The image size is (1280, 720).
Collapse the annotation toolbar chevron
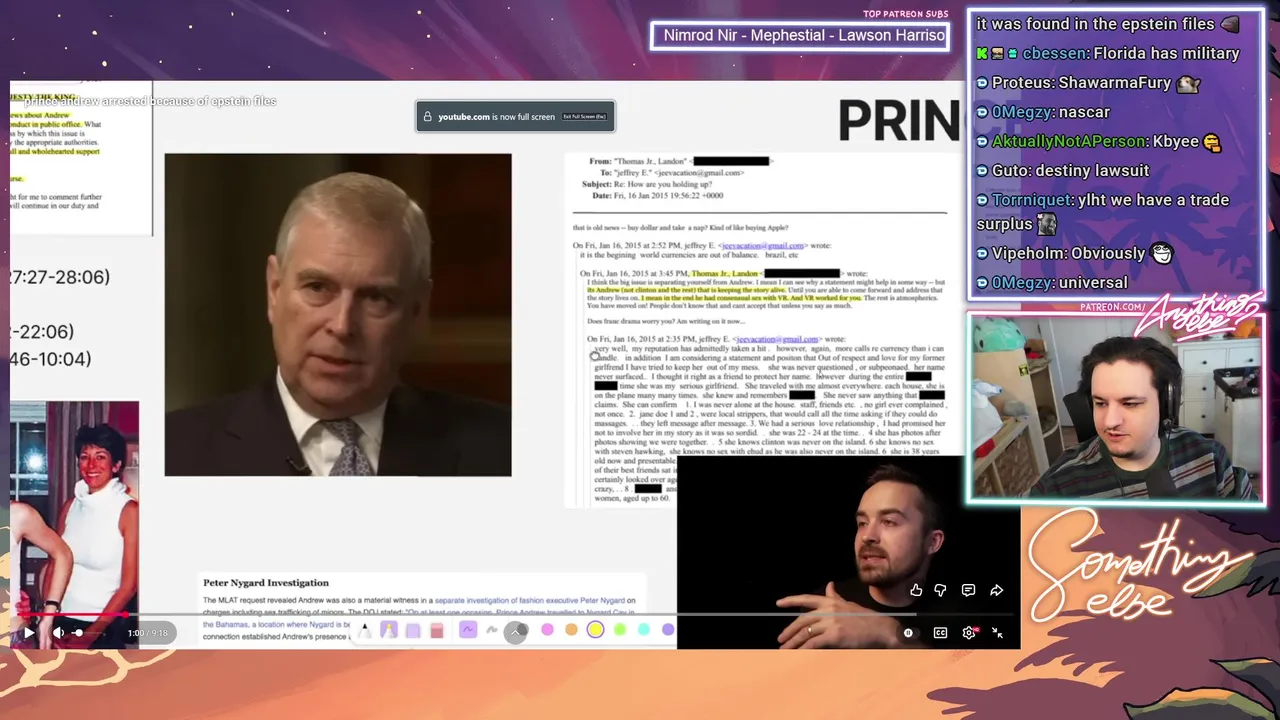point(516,630)
